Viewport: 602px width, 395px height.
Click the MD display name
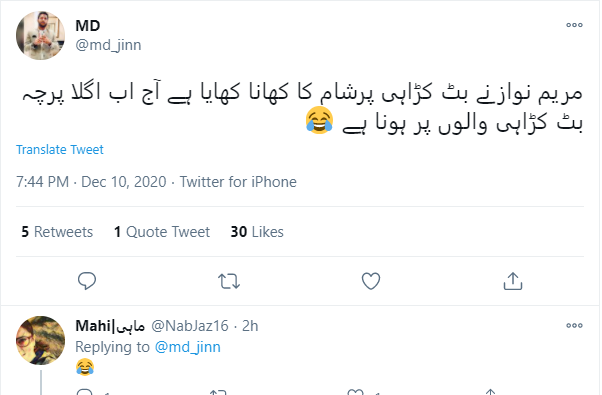click(x=88, y=26)
